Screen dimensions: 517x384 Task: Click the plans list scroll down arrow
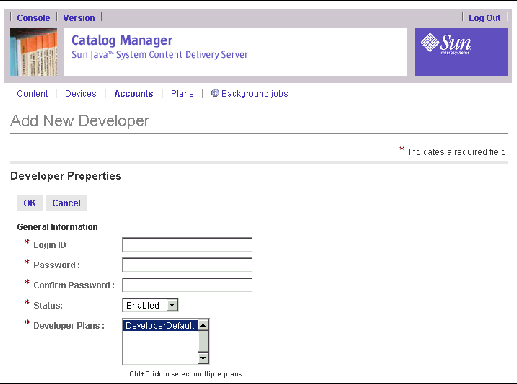[x=203, y=358]
